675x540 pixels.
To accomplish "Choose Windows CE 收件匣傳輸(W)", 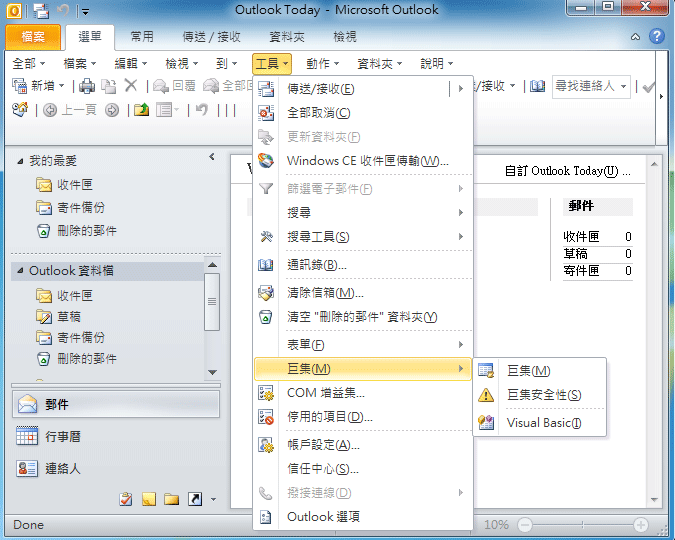I will click(x=362, y=161).
